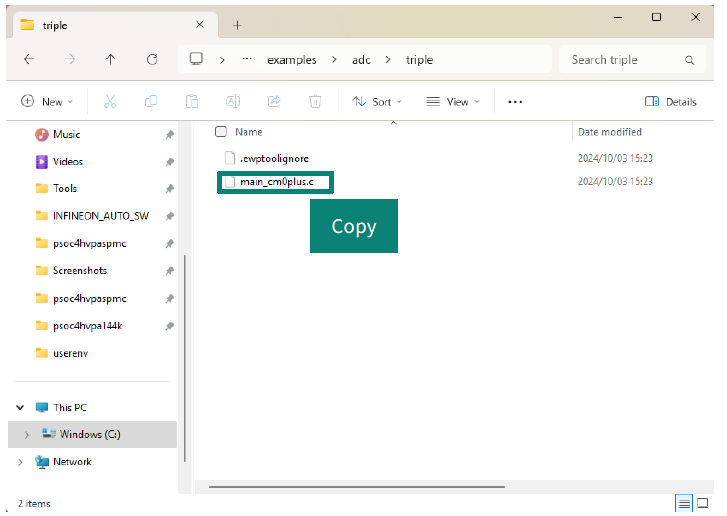Click triple in the breadcrumb path
This screenshot has width=727, height=516.
tap(419, 60)
